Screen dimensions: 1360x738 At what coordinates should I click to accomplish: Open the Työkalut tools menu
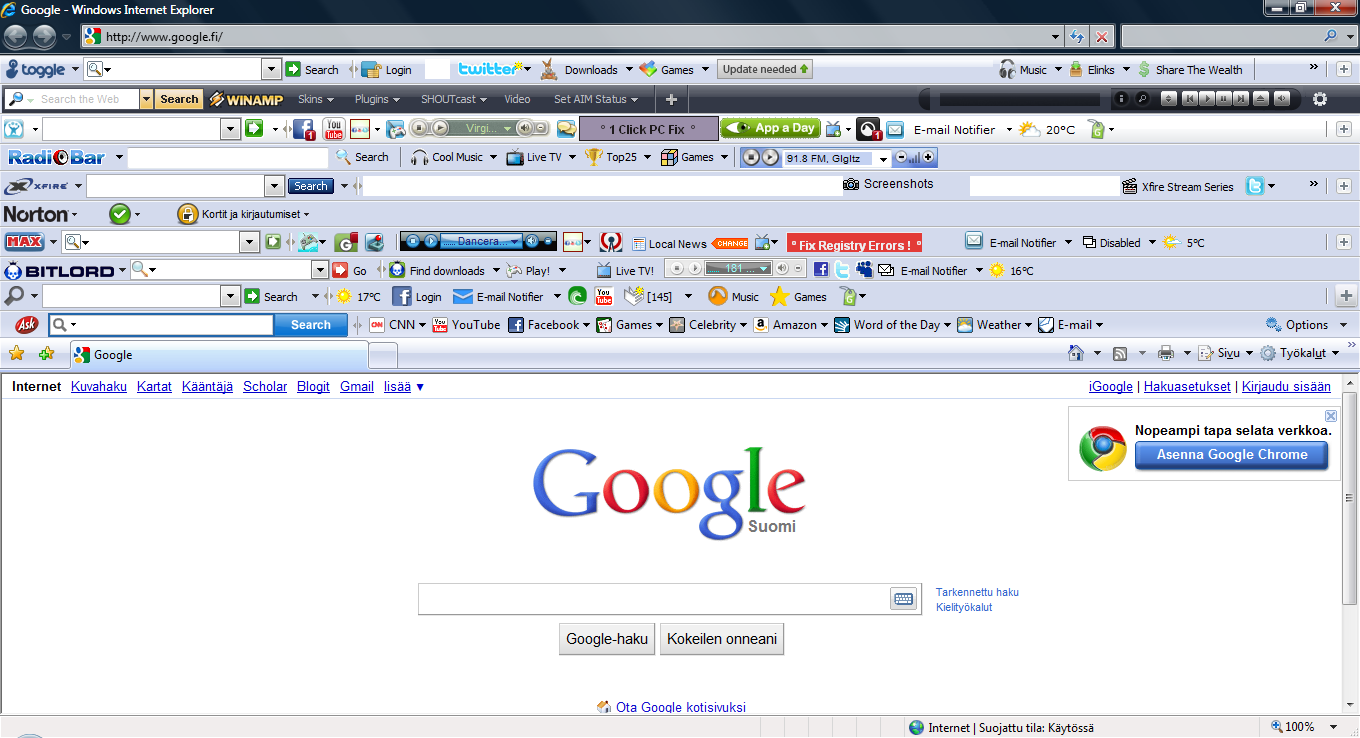point(1299,353)
